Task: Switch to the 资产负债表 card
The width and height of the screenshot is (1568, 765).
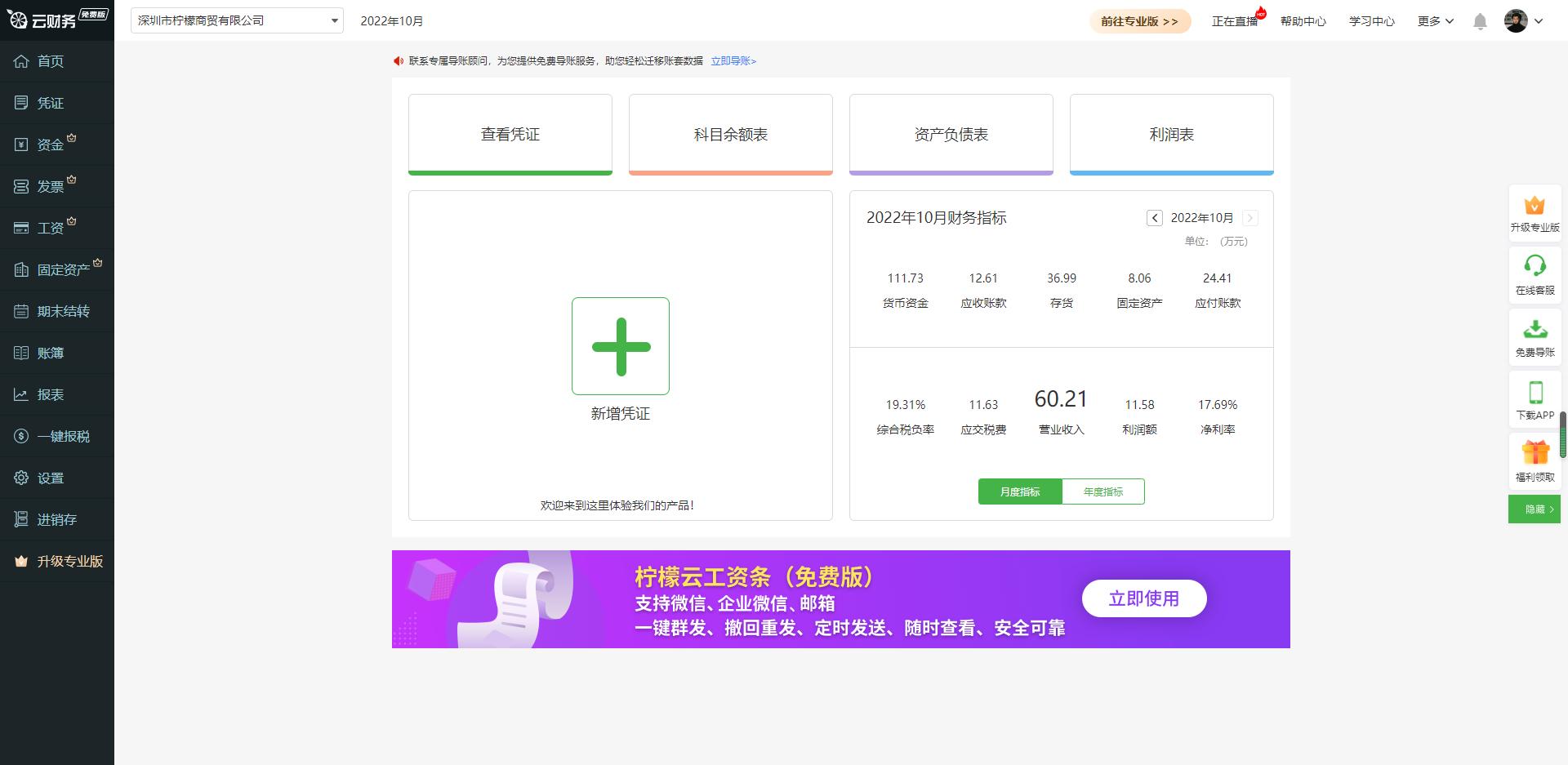Action: [951, 134]
